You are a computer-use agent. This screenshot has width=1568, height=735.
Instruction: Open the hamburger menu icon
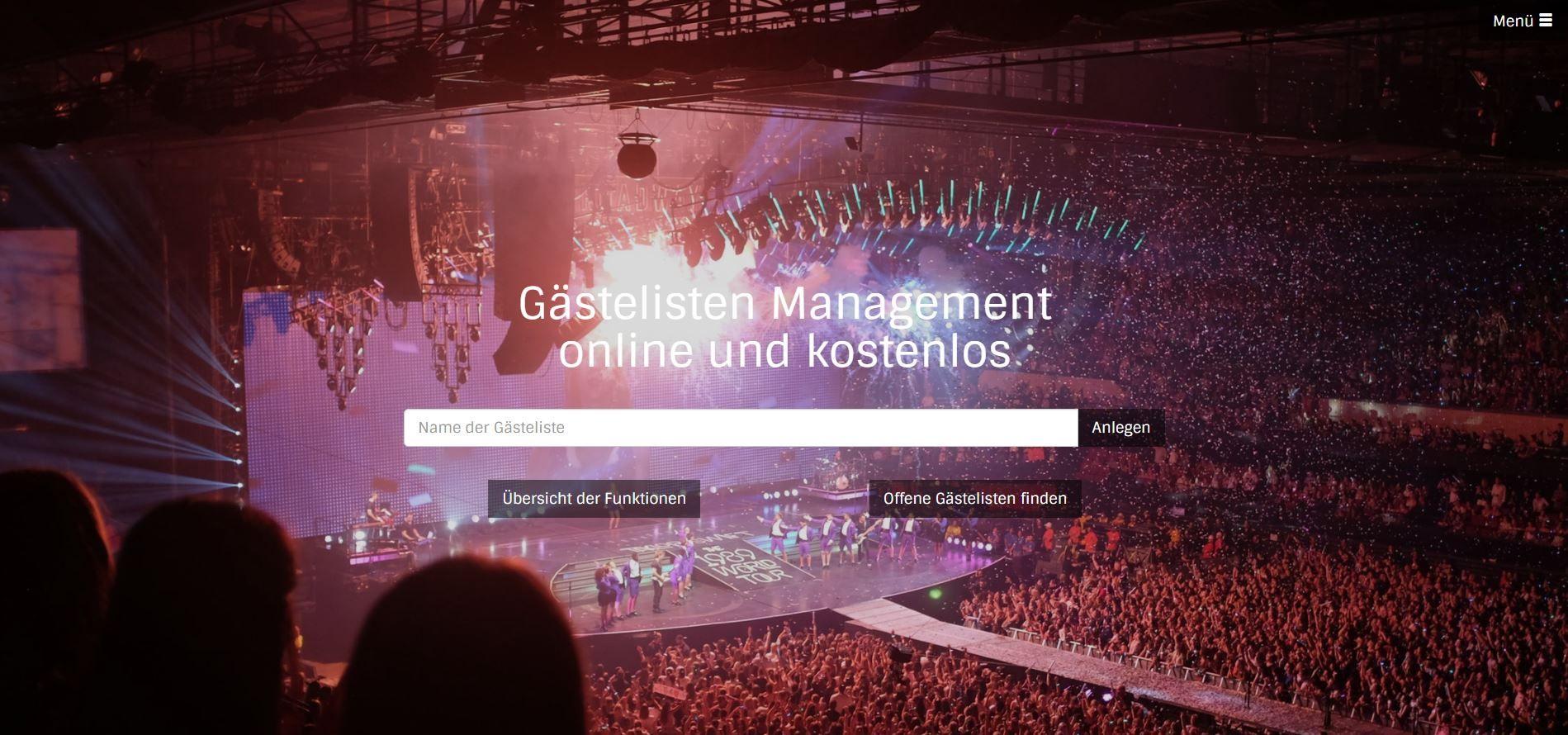(x=1546, y=21)
